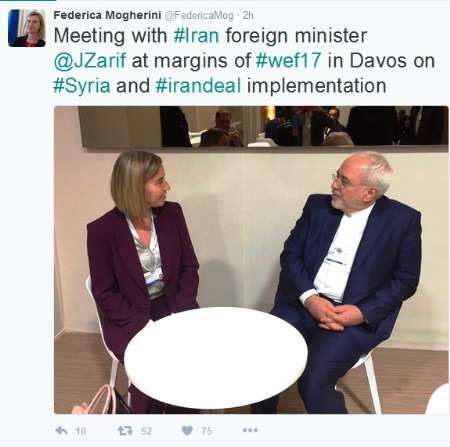450x447 pixels.
Task: Open the @FedericaMog handle link
Action: coord(199,16)
